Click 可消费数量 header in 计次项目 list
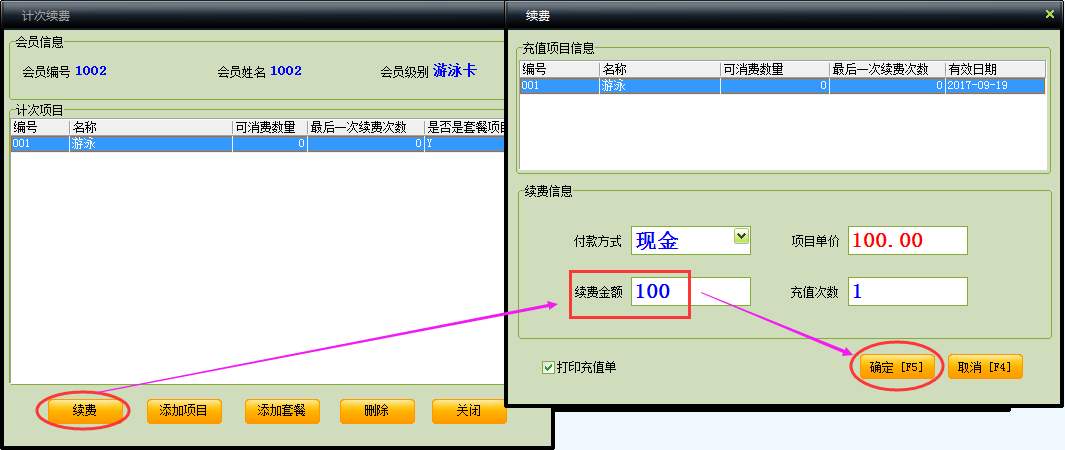This screenshot has height=450, width=1065. click(x=270, y=127)
